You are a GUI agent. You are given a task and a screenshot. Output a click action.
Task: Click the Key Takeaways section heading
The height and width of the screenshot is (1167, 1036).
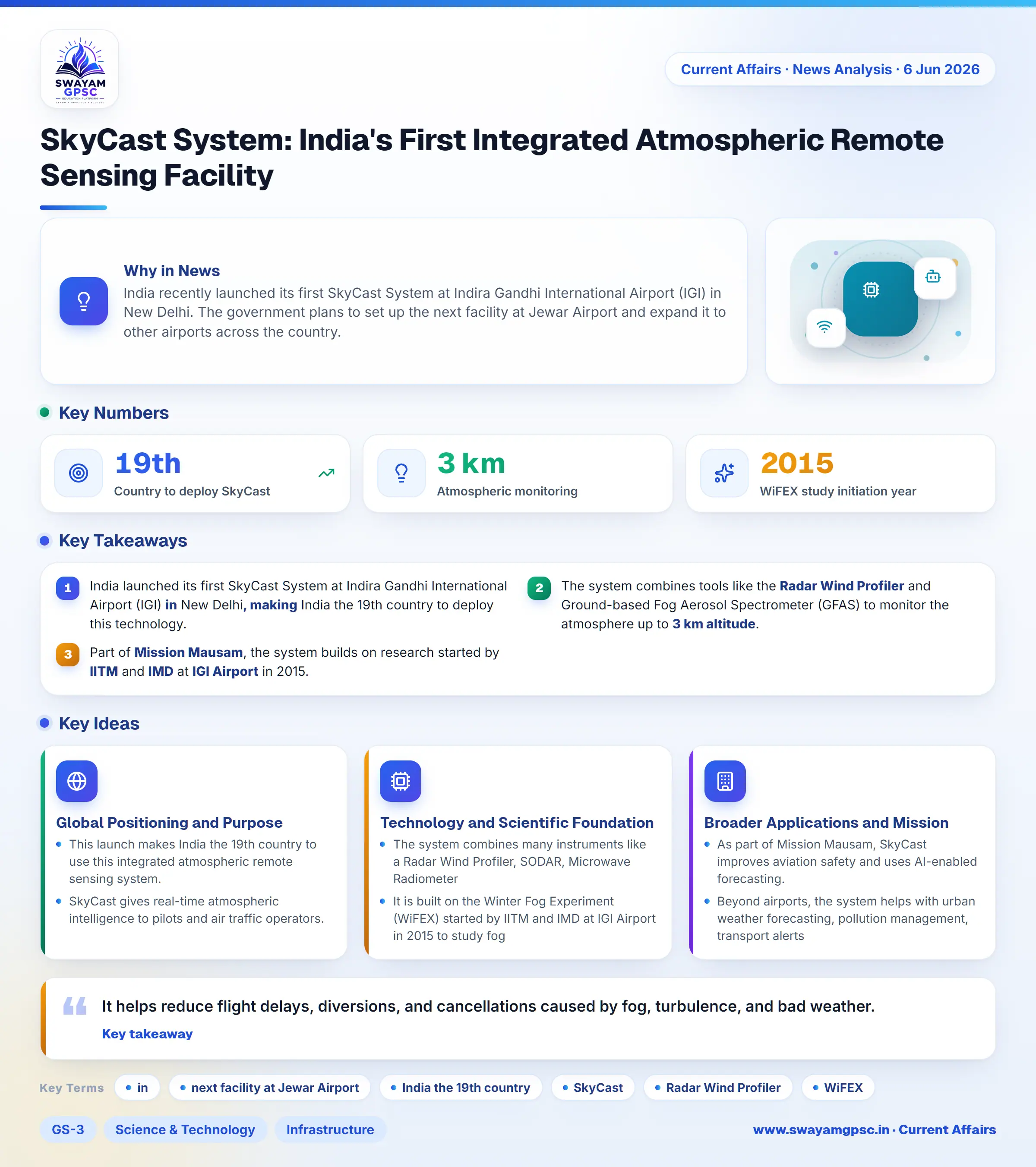click(123, 541)
